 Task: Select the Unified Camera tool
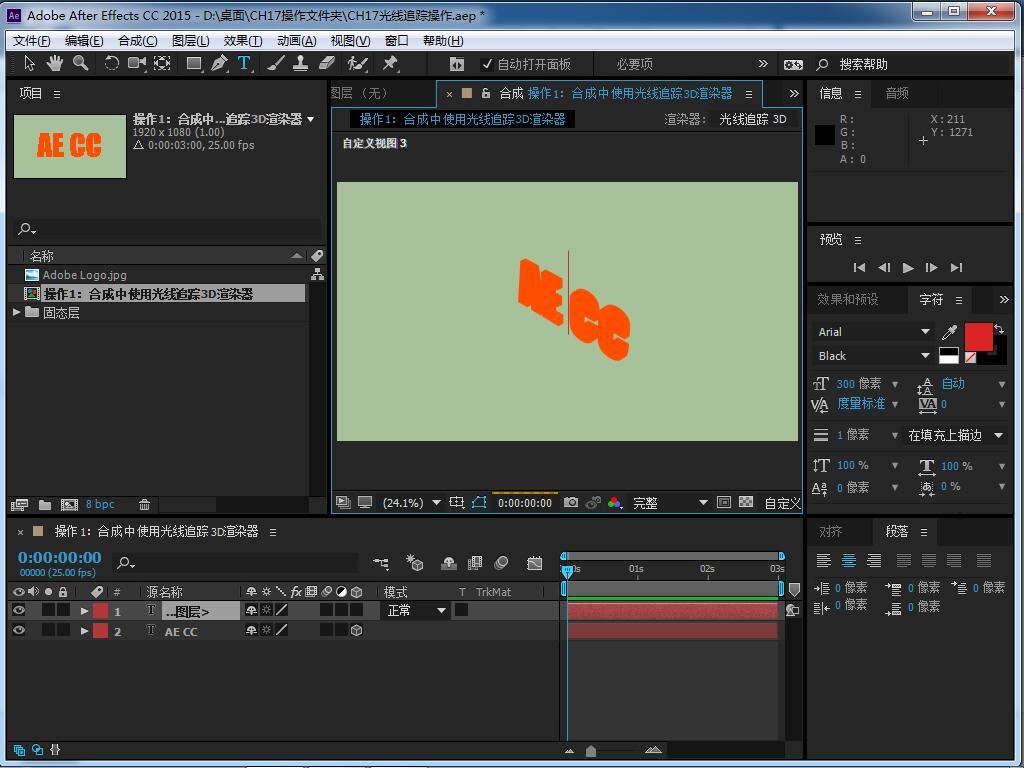(136, 63)
